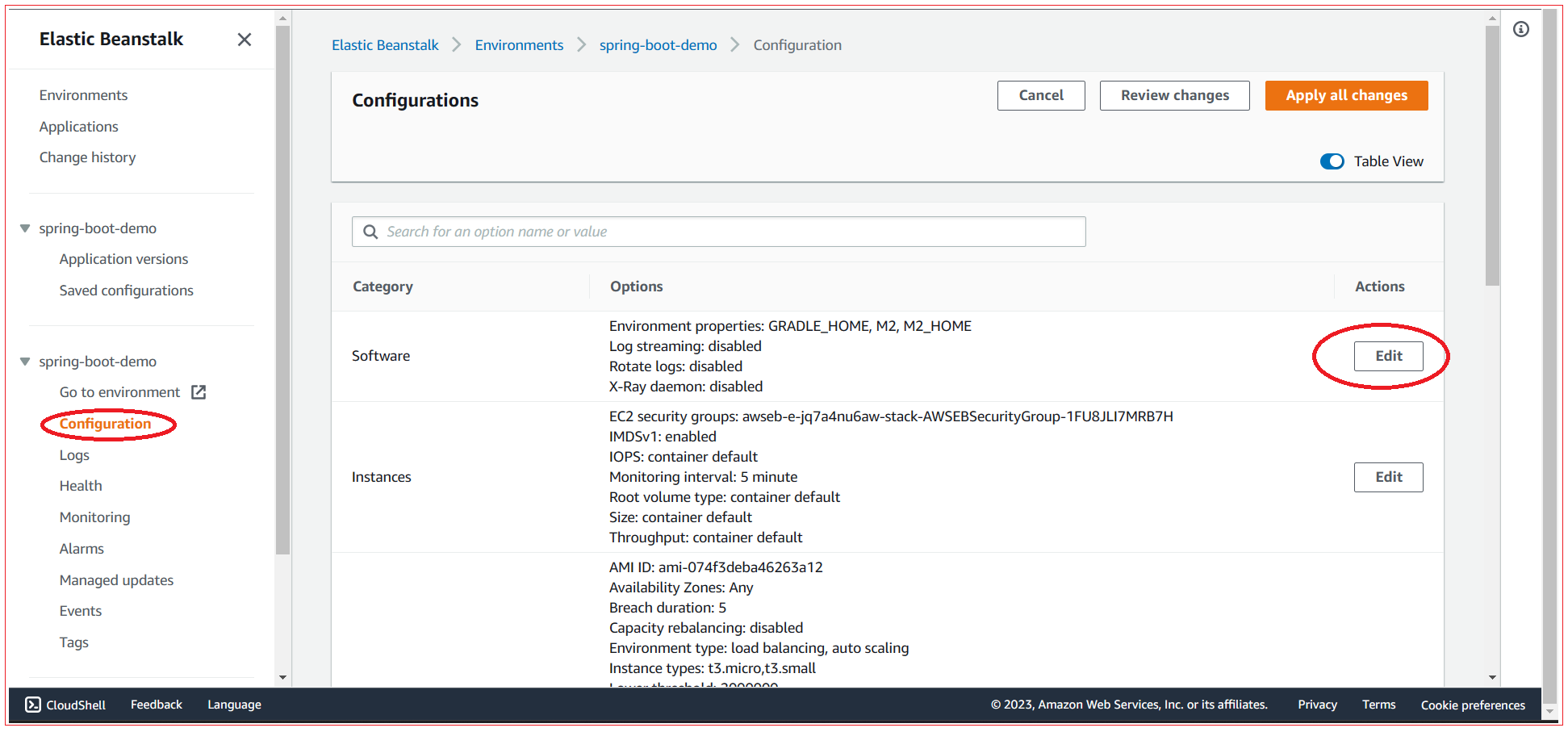The width and height of the screenshot is (1568, 732).
Task: Click the sidebar scrollbar down arrow
Action: (282, 678)
